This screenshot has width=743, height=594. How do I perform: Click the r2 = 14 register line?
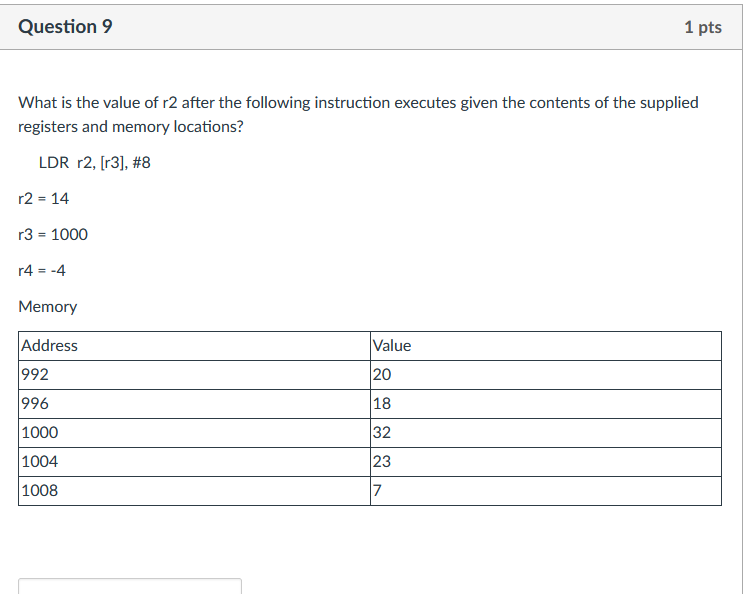(44, 198)
